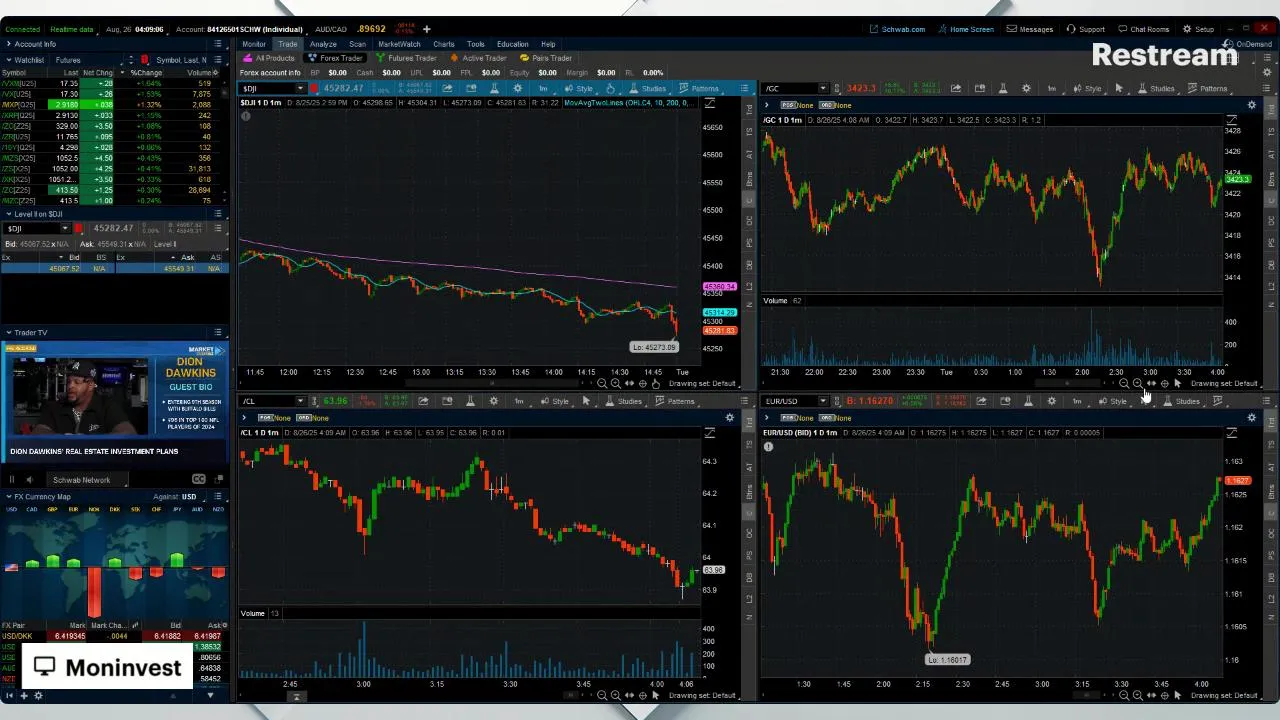Open Schwab.com link
Viewport: 1280px width, 720px height.
click(x=898, y=29)
